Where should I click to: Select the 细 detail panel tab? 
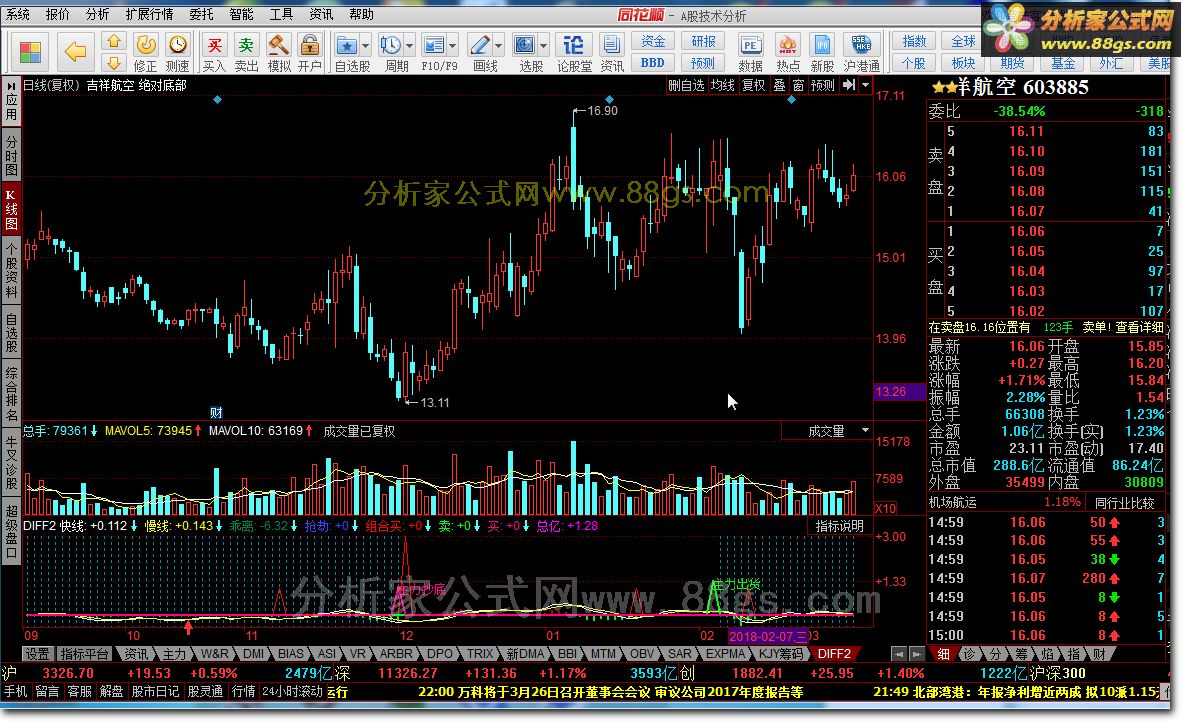[944, 654]
